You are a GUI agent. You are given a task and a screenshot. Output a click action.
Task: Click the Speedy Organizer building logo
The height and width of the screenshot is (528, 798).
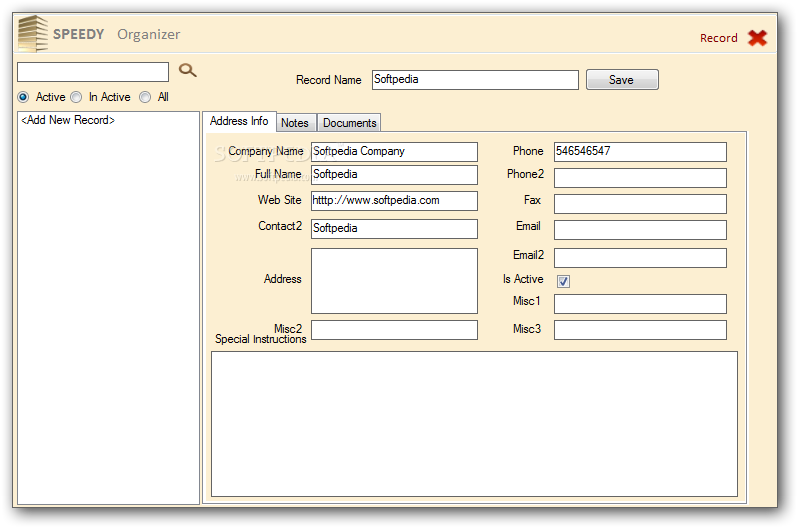pos(33,34)
